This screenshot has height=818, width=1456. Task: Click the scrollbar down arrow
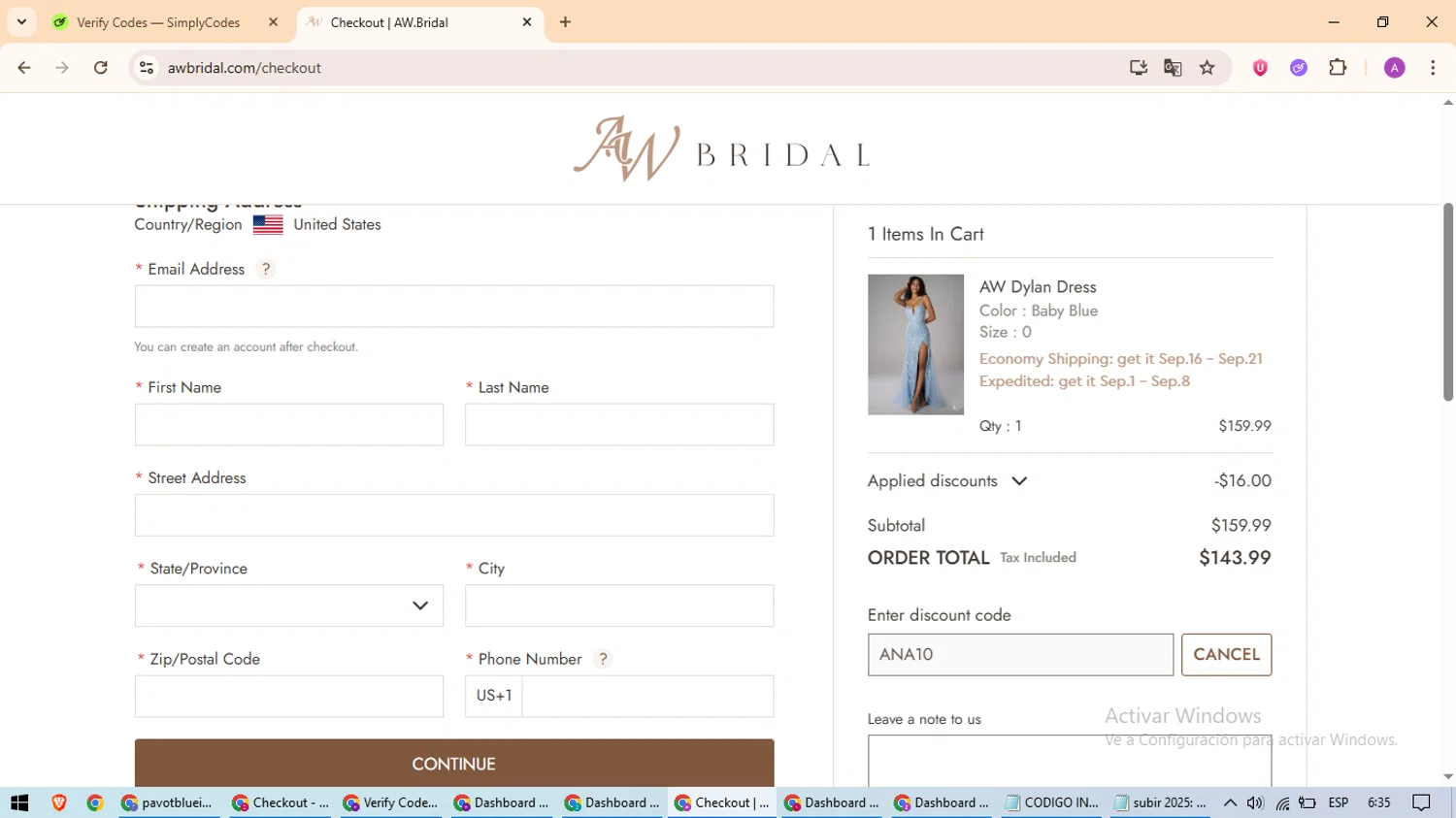click(x=1448, y=777)
